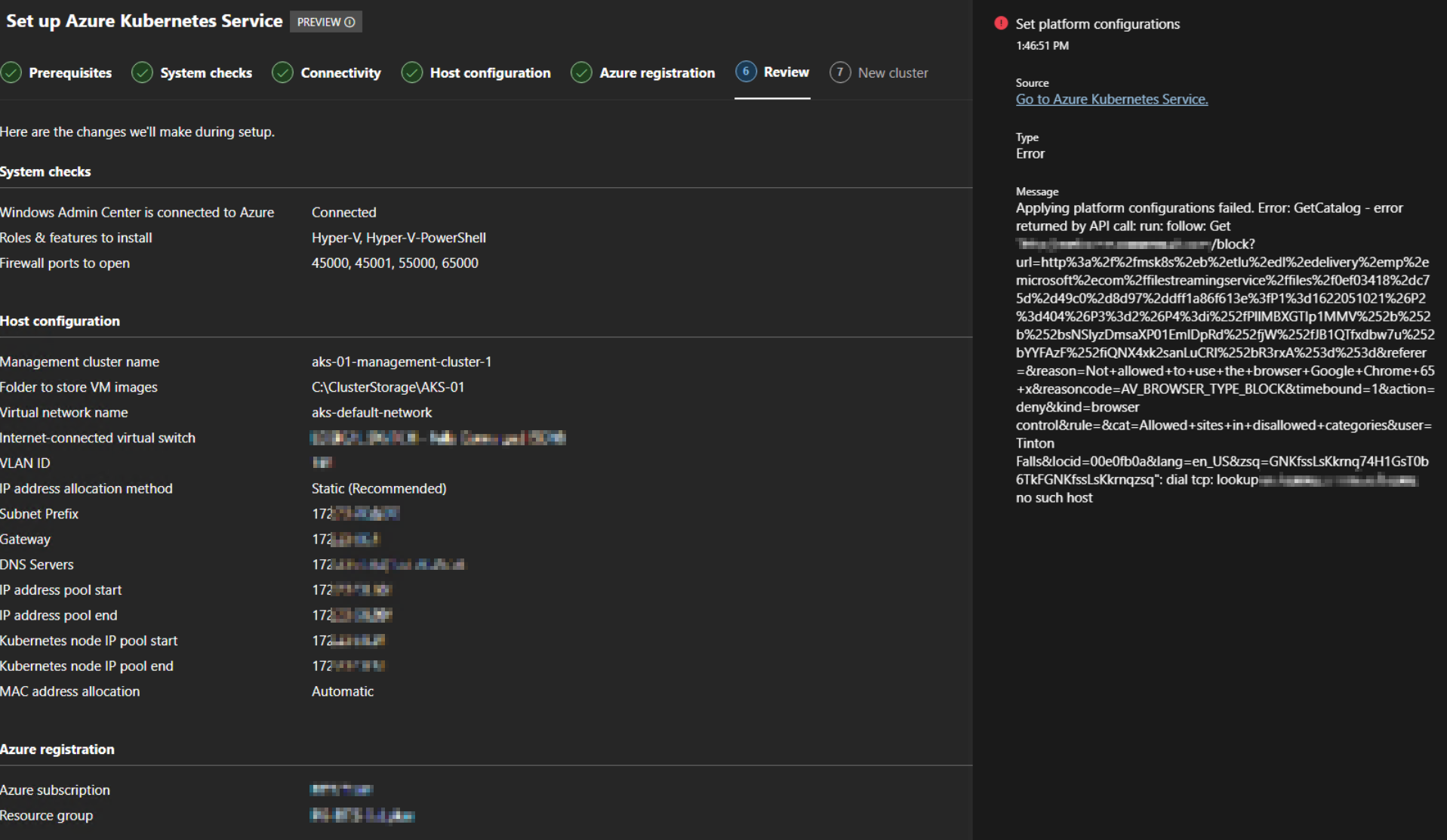Click the Set platform configurations notification title
Image resolution: width=1447 pixels, height=840 pixels.
point(1098,23)
